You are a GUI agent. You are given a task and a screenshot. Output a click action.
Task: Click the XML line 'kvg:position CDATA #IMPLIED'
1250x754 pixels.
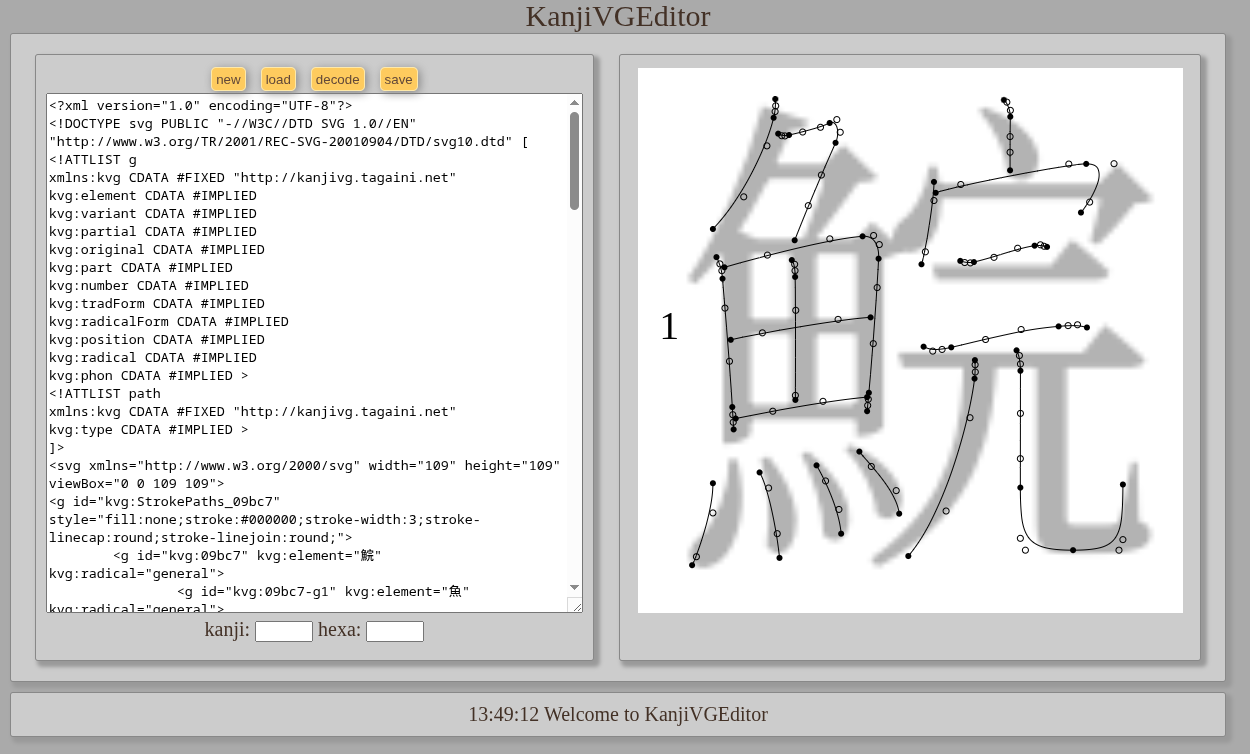pyautogui.click(x=157, y=339)
